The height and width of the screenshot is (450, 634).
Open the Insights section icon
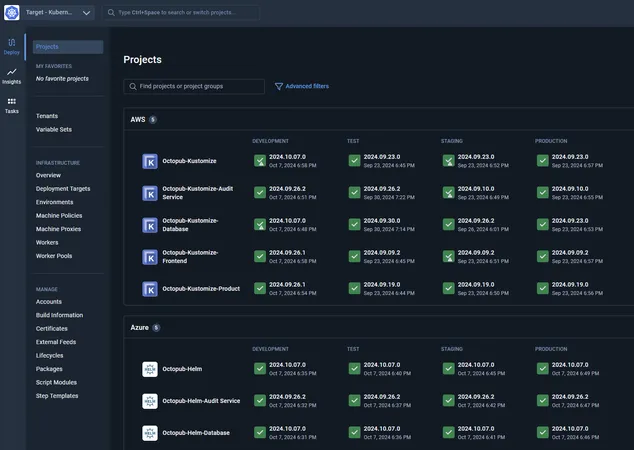(12, 76)
